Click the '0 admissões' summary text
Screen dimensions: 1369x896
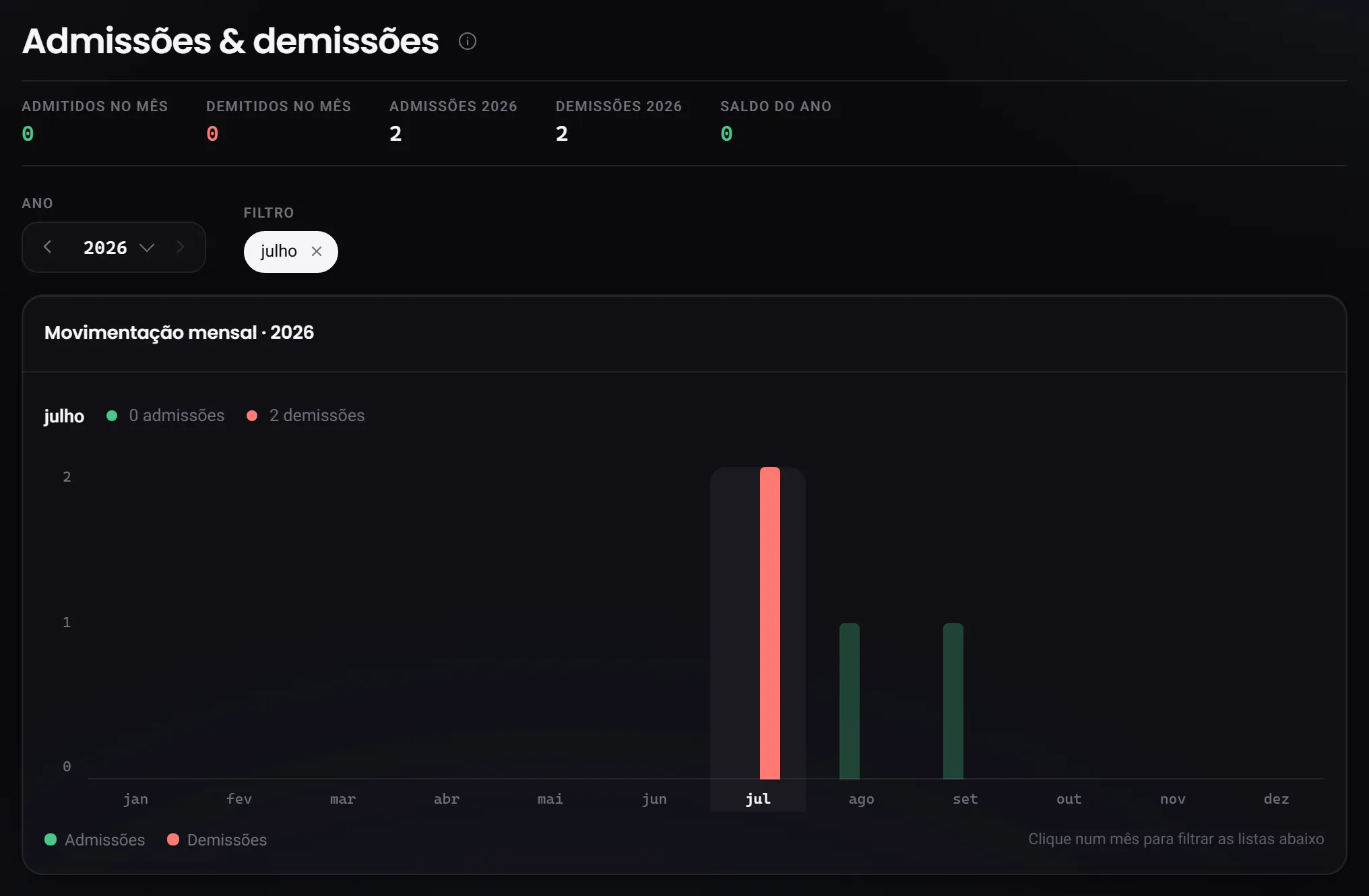tap(177, 416)
